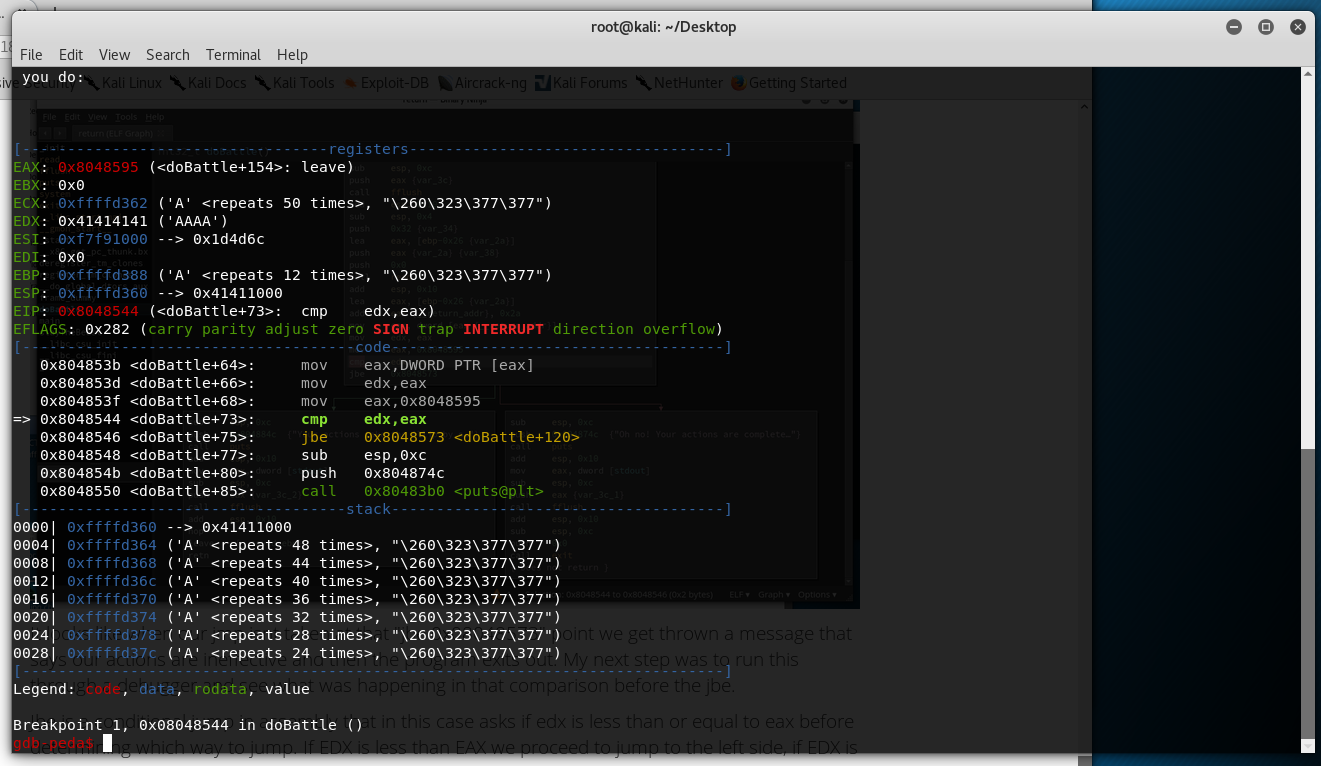Minimize the root@kali terminal window
1321x766 pixels.
[x=1238, y=27]
